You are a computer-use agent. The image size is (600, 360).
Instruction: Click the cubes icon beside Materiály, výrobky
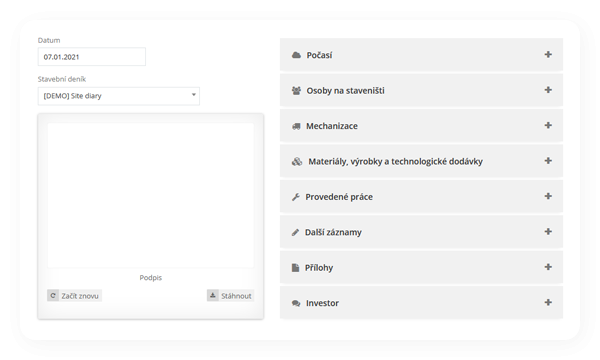[x=297, y=161]
